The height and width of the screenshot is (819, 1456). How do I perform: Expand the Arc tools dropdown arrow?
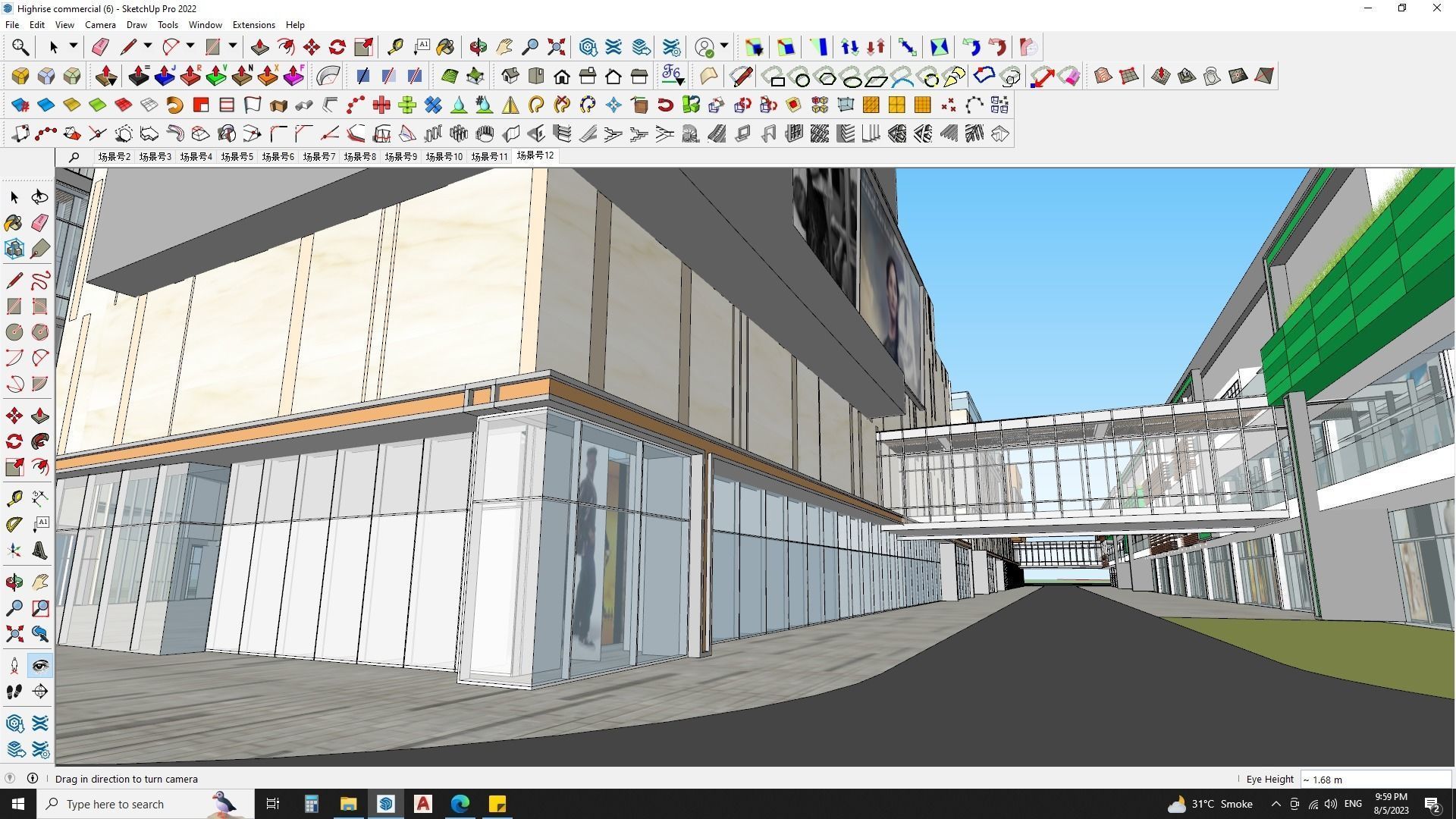[x=190, y=46]
